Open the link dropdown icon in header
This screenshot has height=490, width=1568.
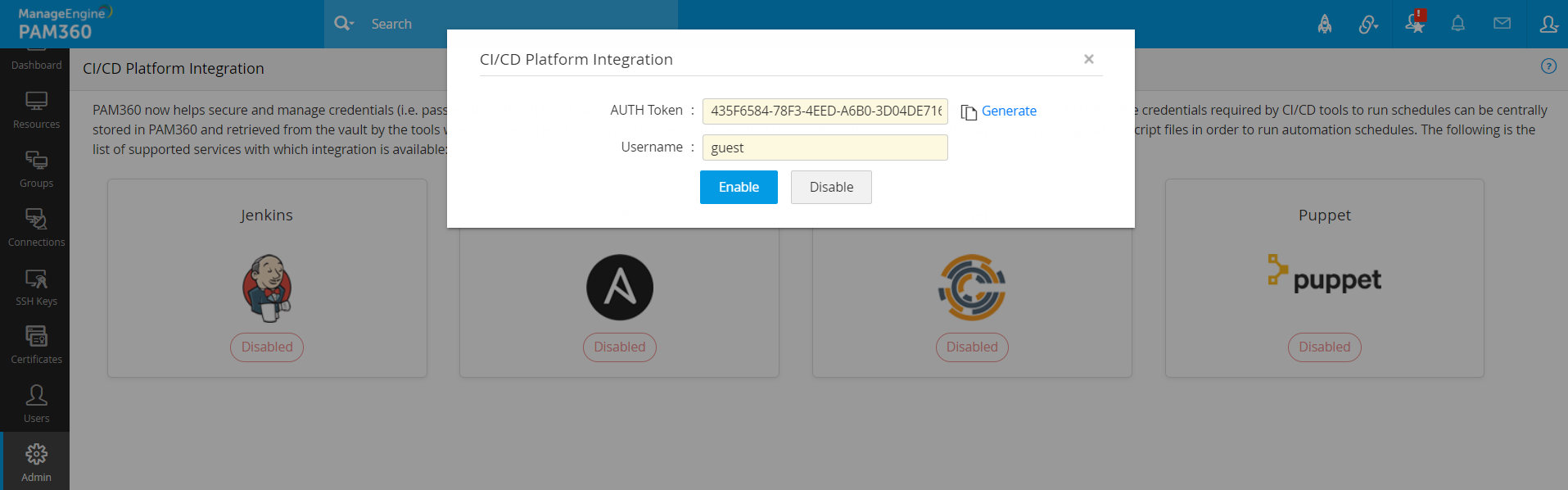(1368, 25)
